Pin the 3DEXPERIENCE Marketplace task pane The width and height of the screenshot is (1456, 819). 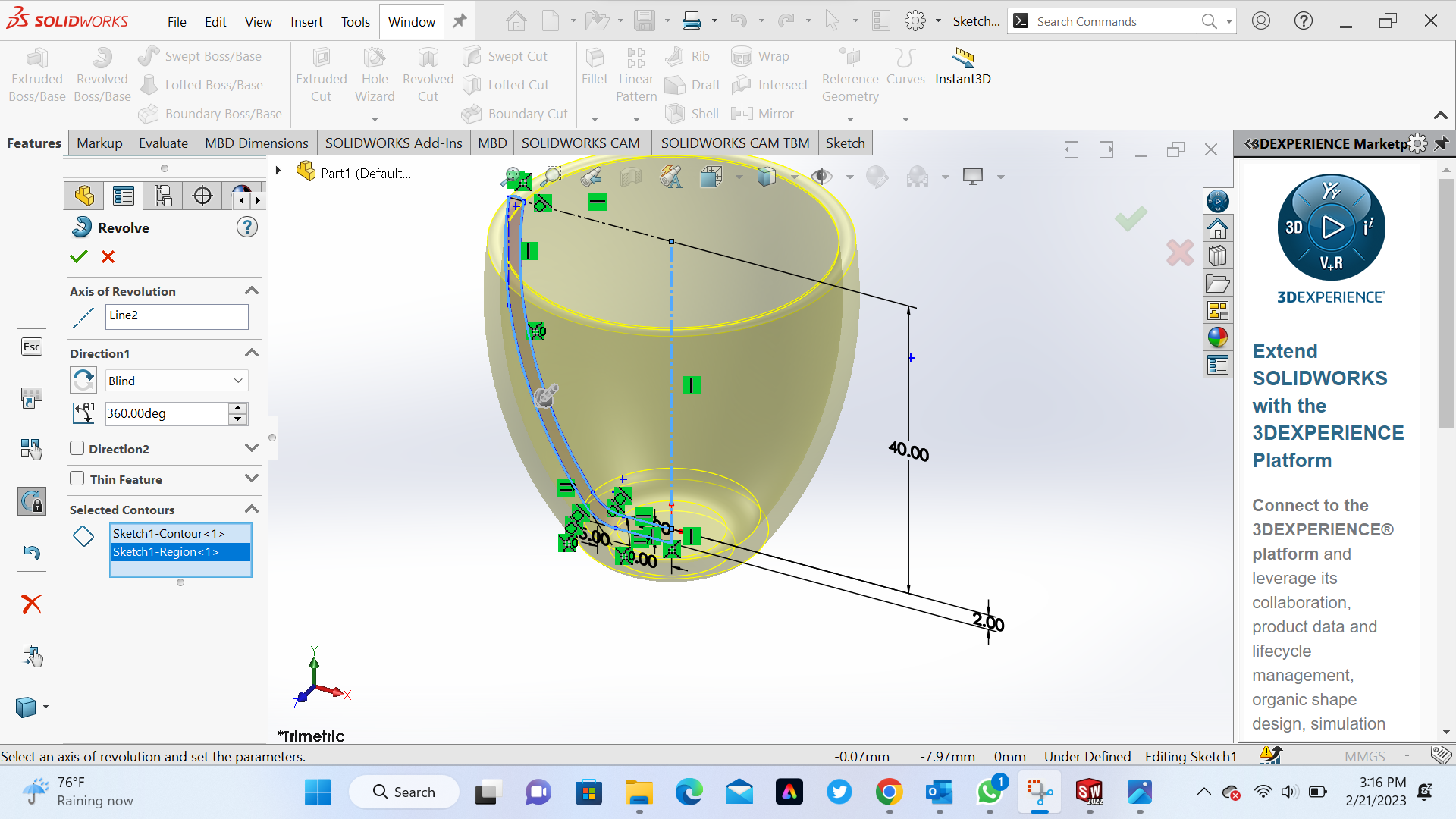1442,143
